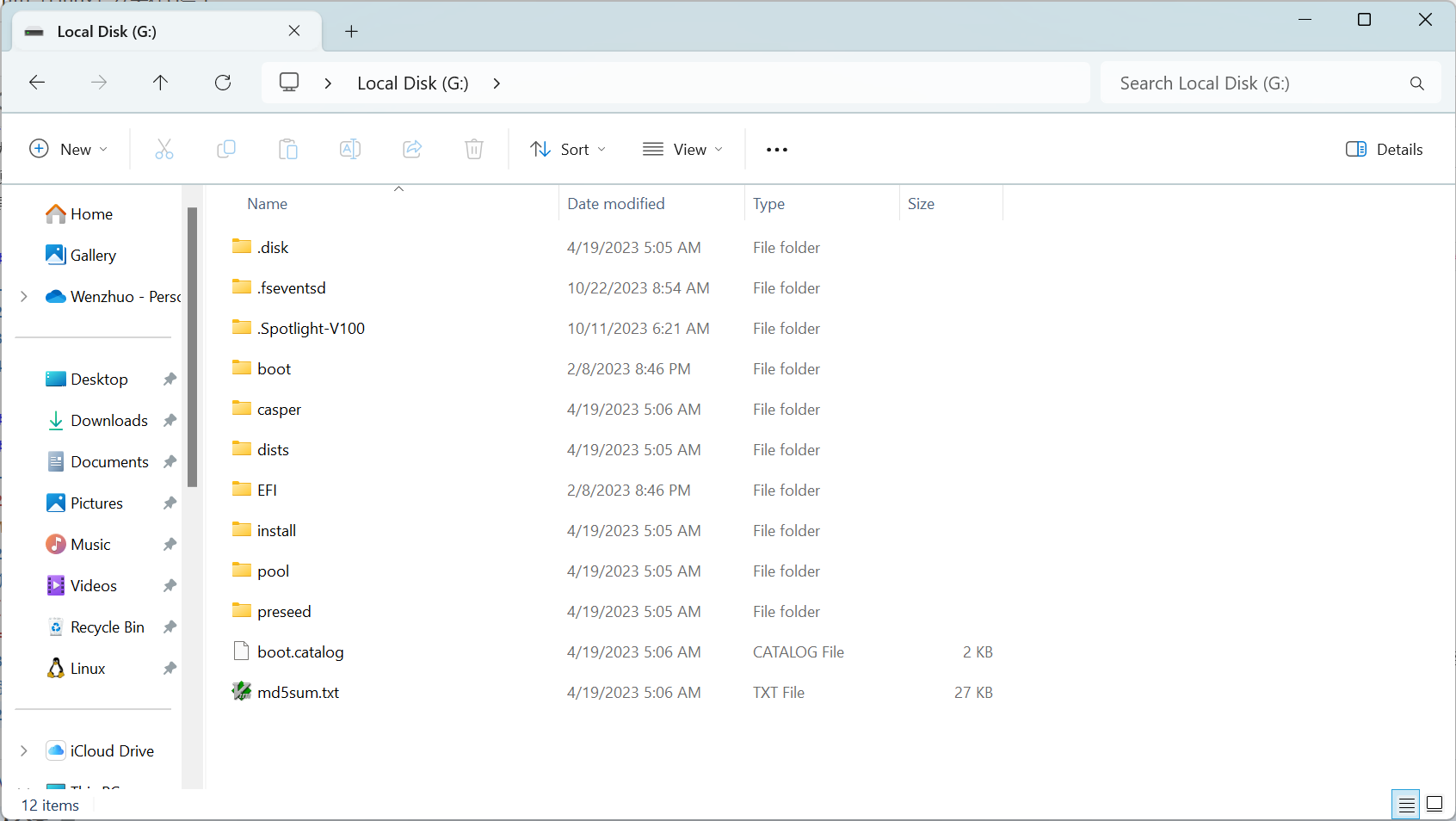
Task: Open the View dropdown menu
Action: [683, 149]
